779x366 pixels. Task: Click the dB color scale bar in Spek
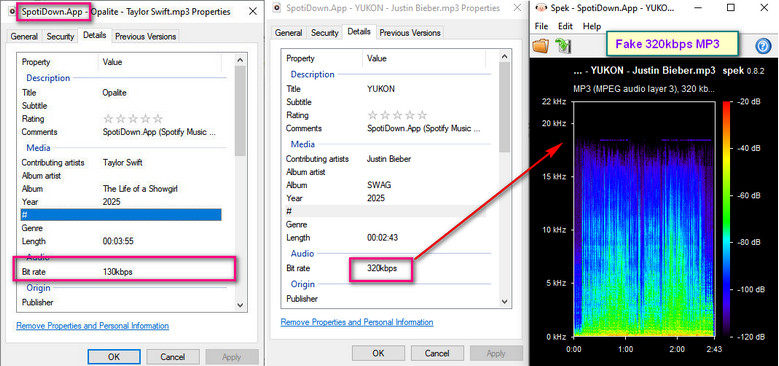click(727, 220)
